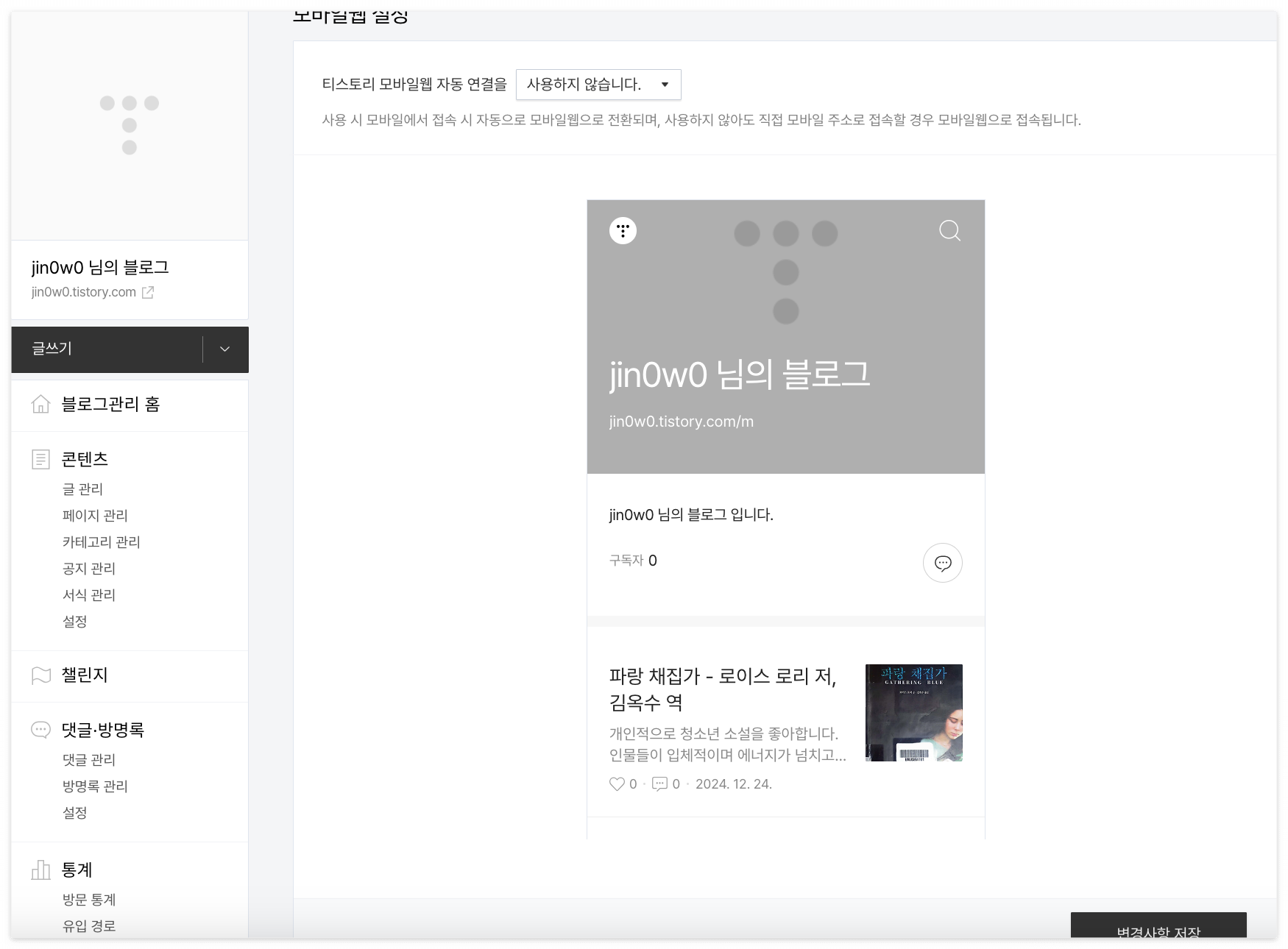Click the preview blog title jin0w0 님의 블로그
Viewport: 1288px width, 949px height.
coord(740,374)
